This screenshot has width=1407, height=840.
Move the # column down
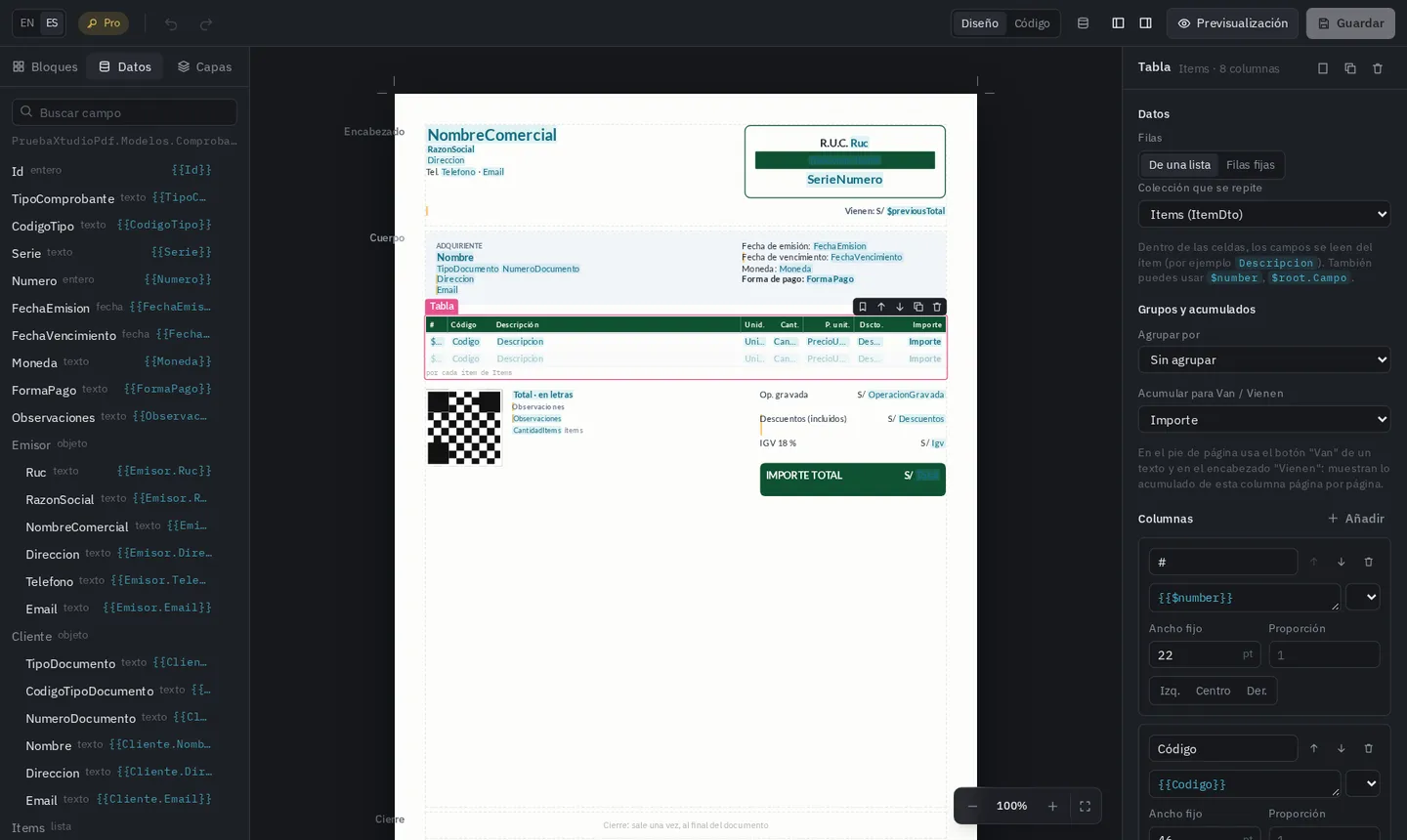tap(1341, 562)
